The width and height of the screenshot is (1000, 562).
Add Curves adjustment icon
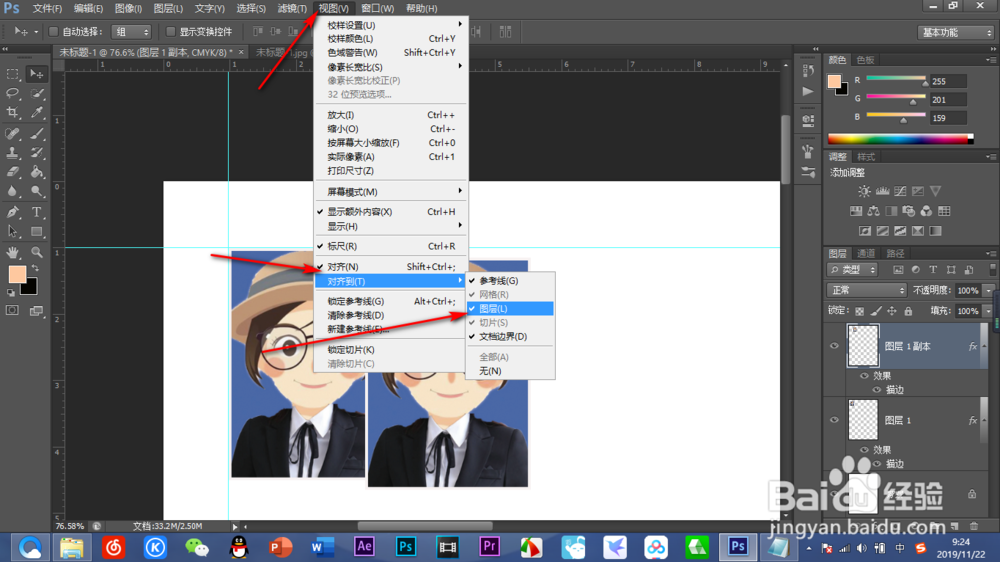(900, 191)
